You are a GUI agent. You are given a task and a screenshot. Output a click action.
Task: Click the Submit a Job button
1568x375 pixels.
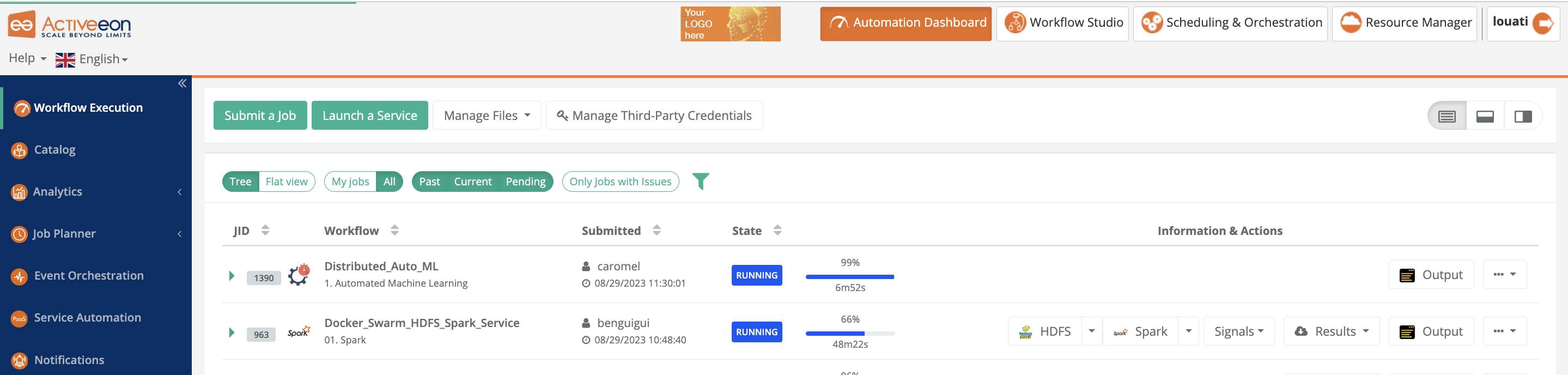pyautogui.click(x=260, y=116)
